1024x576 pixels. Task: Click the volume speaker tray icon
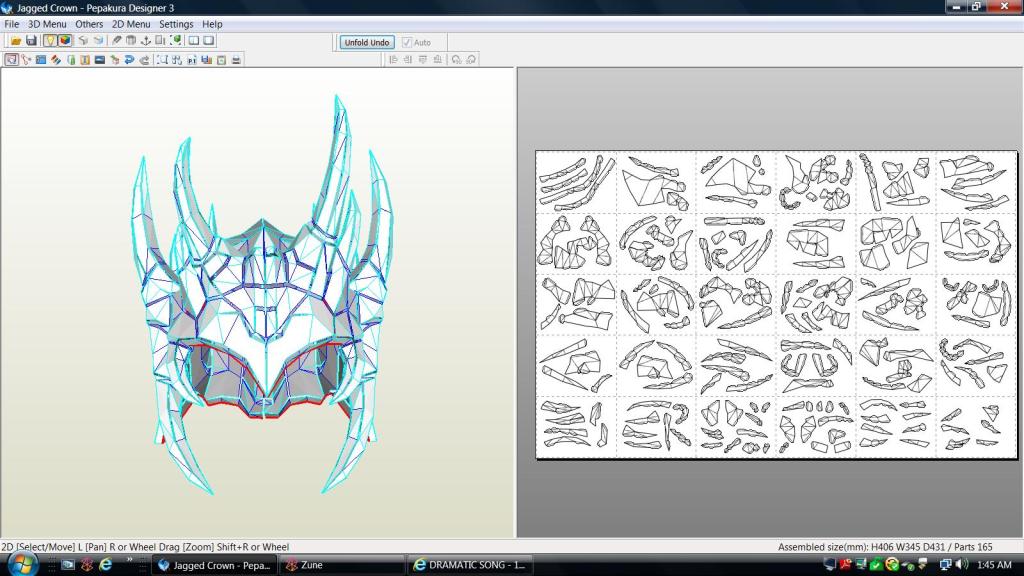pyautogui.click(x=961, y=565)
